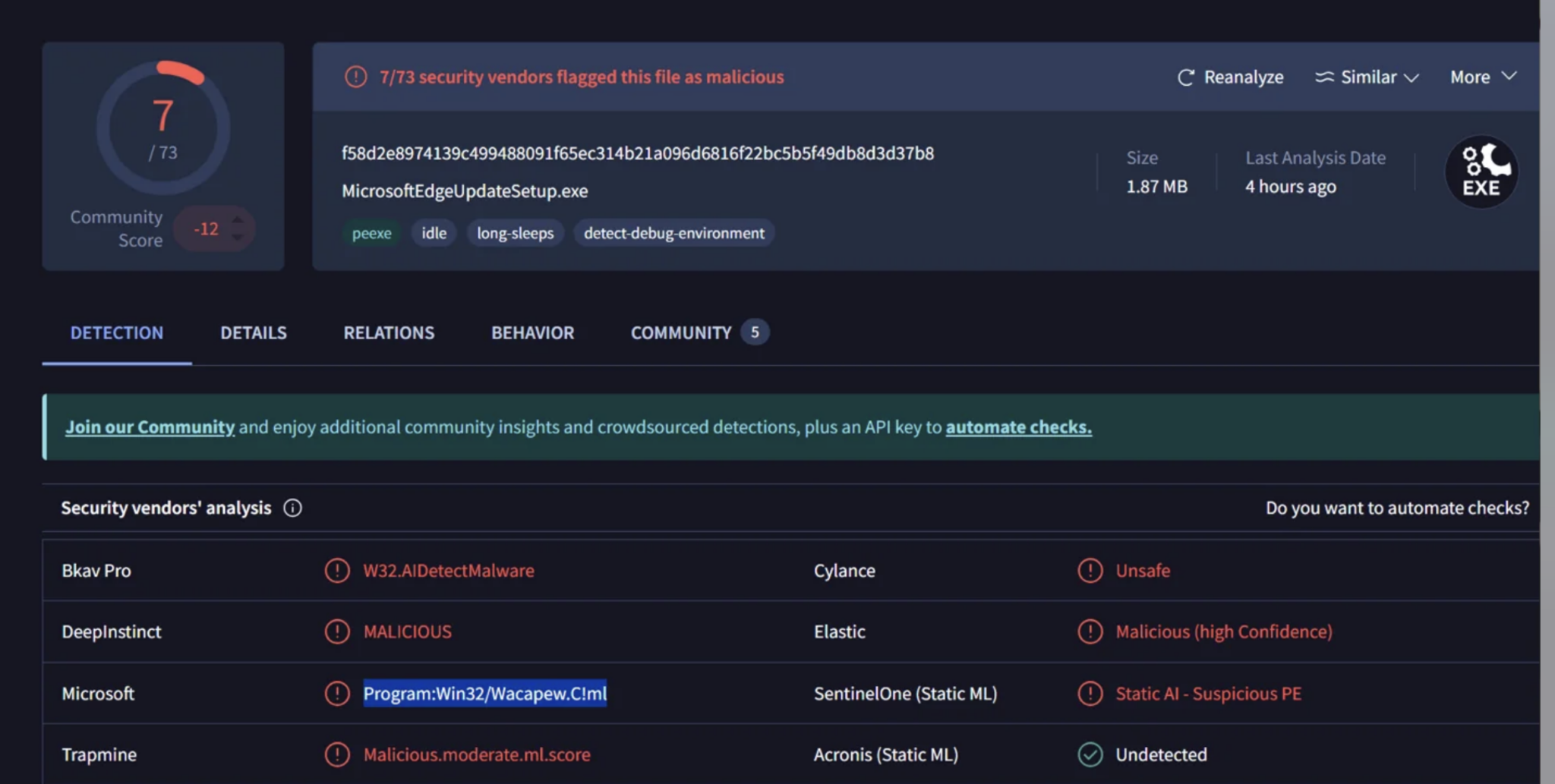Screen dimensions: 1555x784
Task: Click the alert icon beside Elastic detection
Action: tap(1090, 631)
